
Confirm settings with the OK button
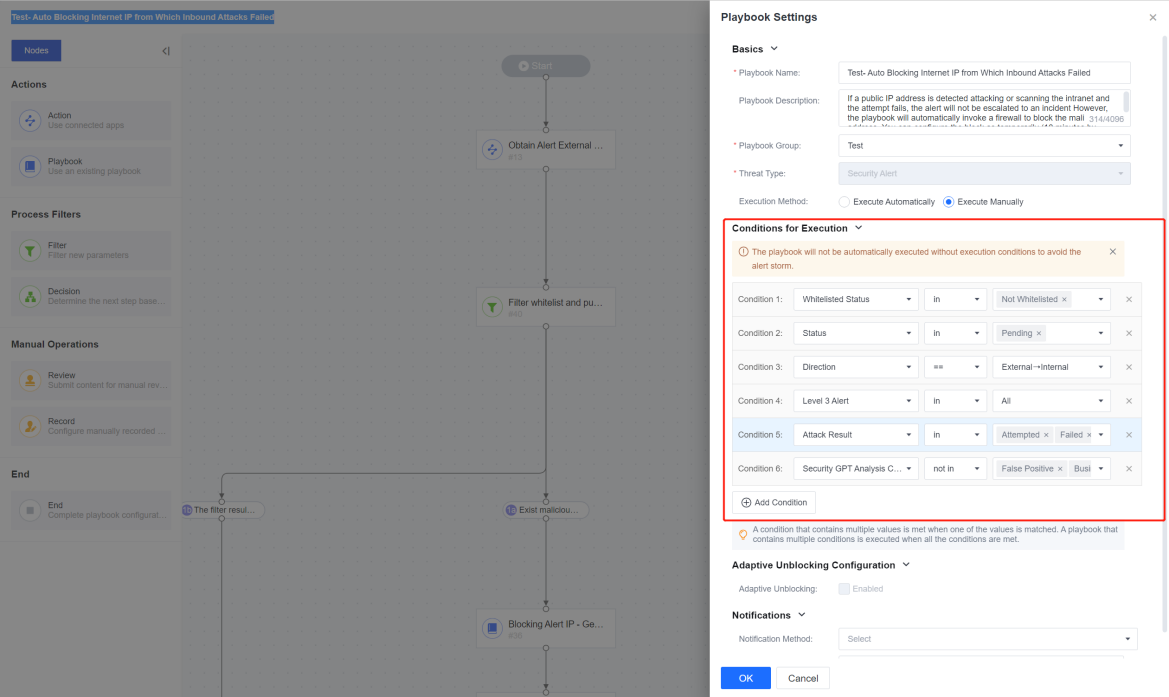(746, 678)
